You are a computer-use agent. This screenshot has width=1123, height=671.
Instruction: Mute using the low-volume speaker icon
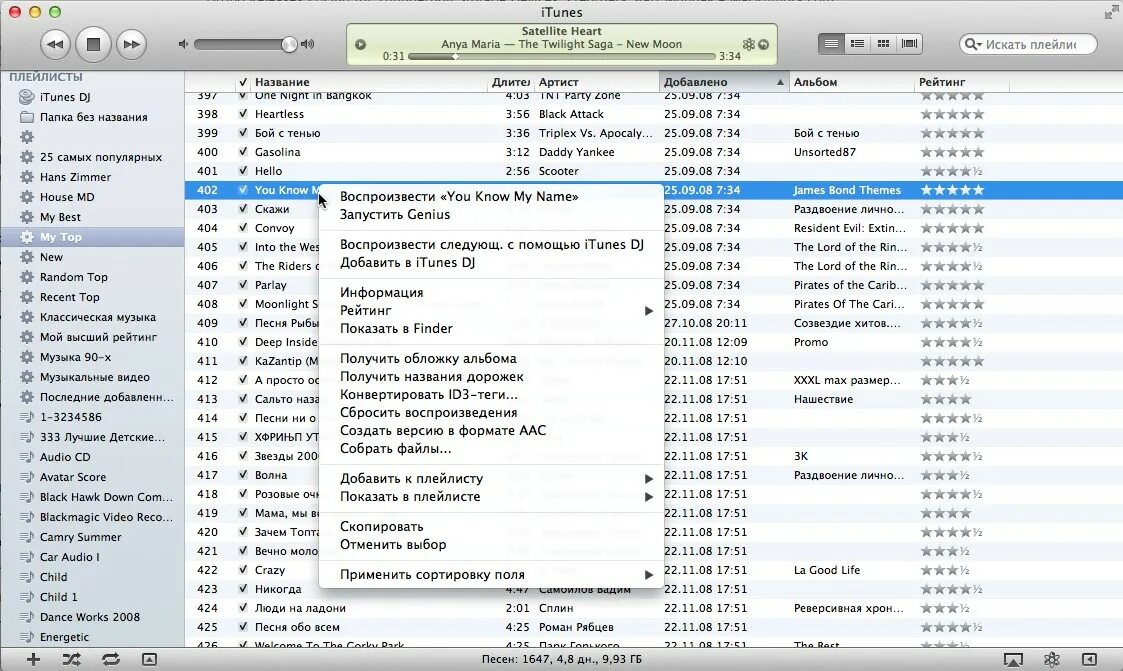[x=183, y=44]
